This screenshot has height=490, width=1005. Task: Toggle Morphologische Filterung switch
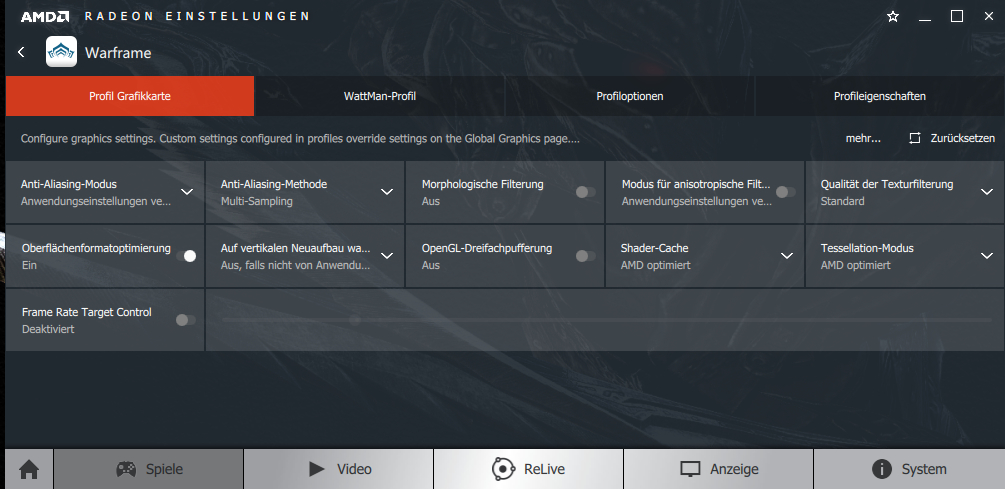(585, 192)
